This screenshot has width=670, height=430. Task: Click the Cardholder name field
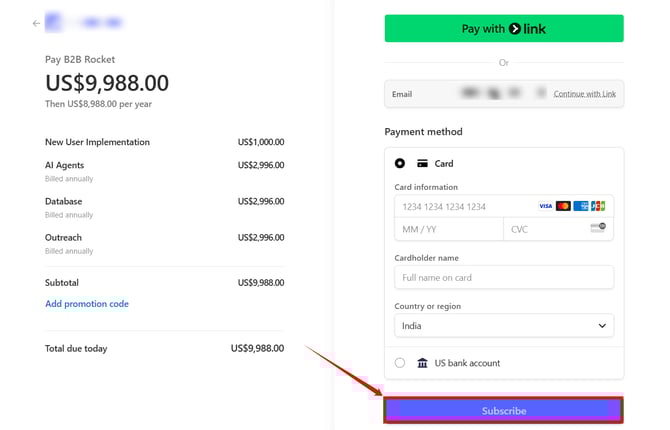[x=503, y=277]
